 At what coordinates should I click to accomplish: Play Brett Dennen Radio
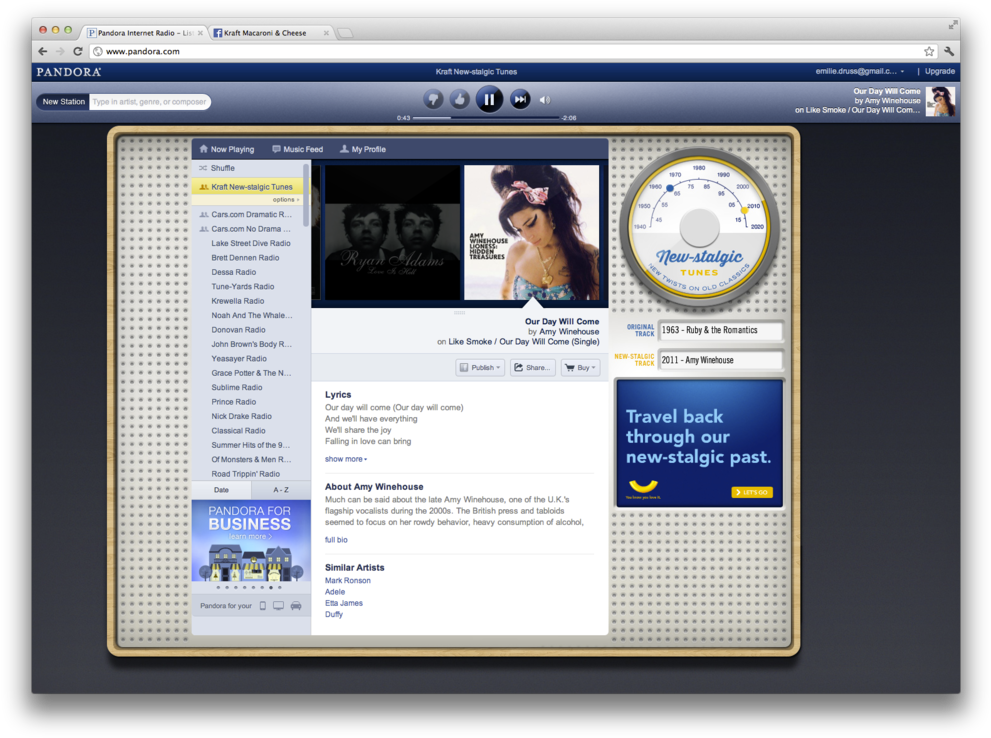point(245,258)
